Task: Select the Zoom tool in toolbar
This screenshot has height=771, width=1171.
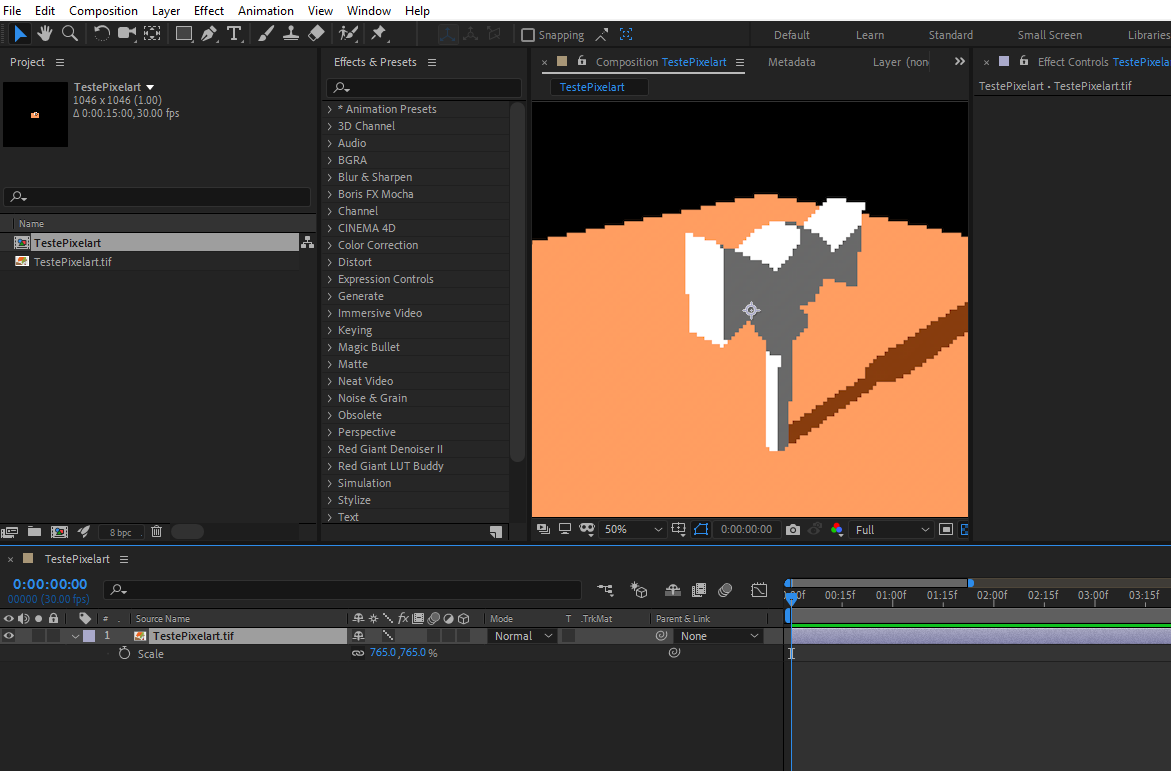Action: point(69,34)
